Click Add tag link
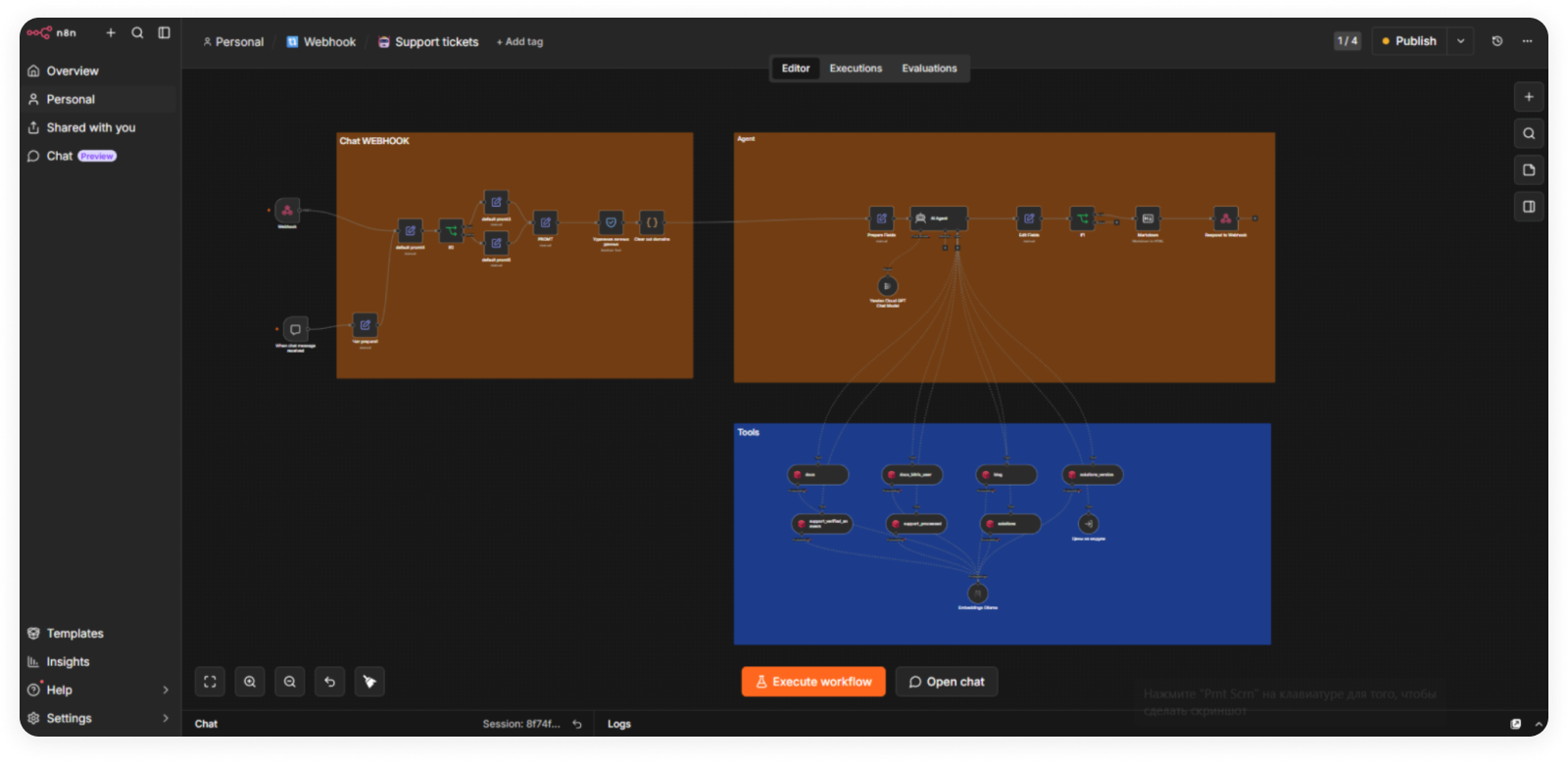Image resolution: width=1568 pixels, height=764 pixels. pyautogui.click(x=519, y=42)
